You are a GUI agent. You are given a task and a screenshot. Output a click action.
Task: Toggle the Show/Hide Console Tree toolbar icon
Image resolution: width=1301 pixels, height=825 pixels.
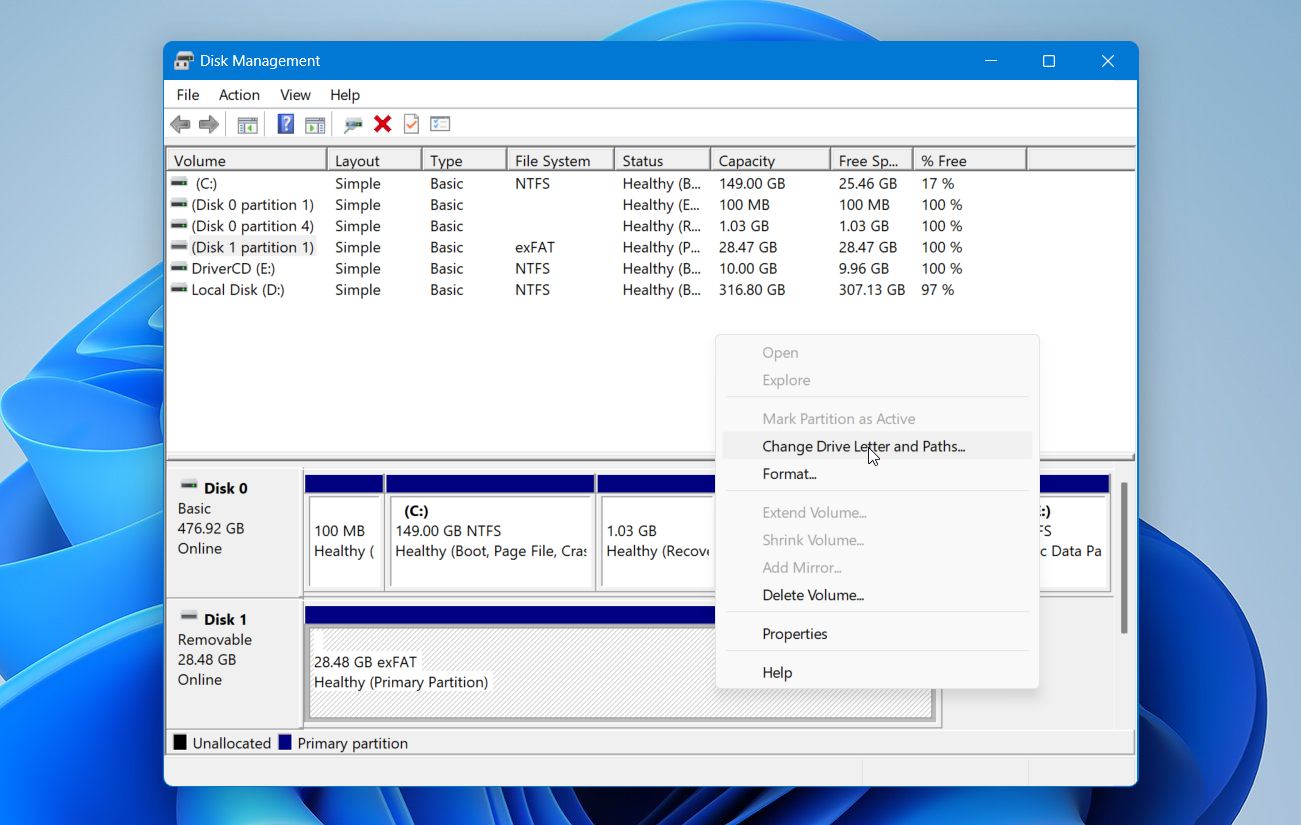pos(247,124)
